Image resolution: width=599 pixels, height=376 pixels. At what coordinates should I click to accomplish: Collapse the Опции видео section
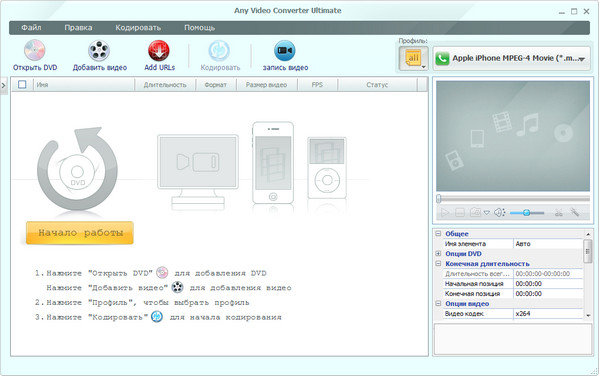[x=438, y=303]
